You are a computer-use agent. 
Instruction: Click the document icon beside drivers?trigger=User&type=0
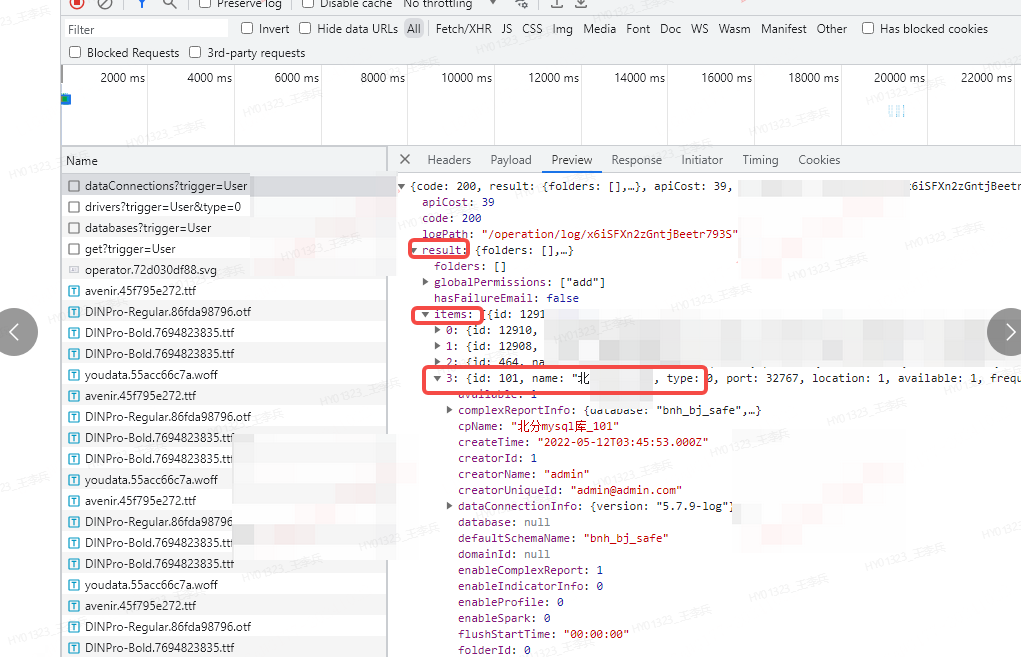[74, 207]
